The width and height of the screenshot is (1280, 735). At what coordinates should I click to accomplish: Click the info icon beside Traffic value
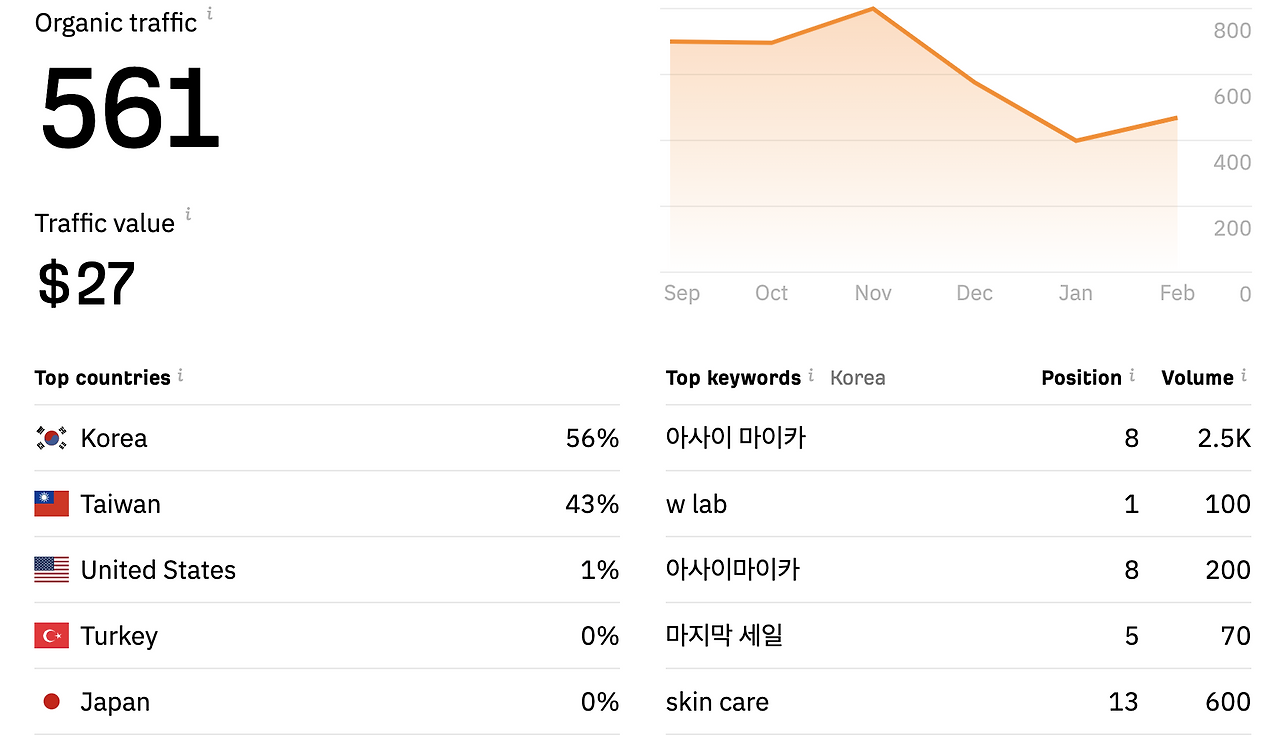click(x=188, y=214)
